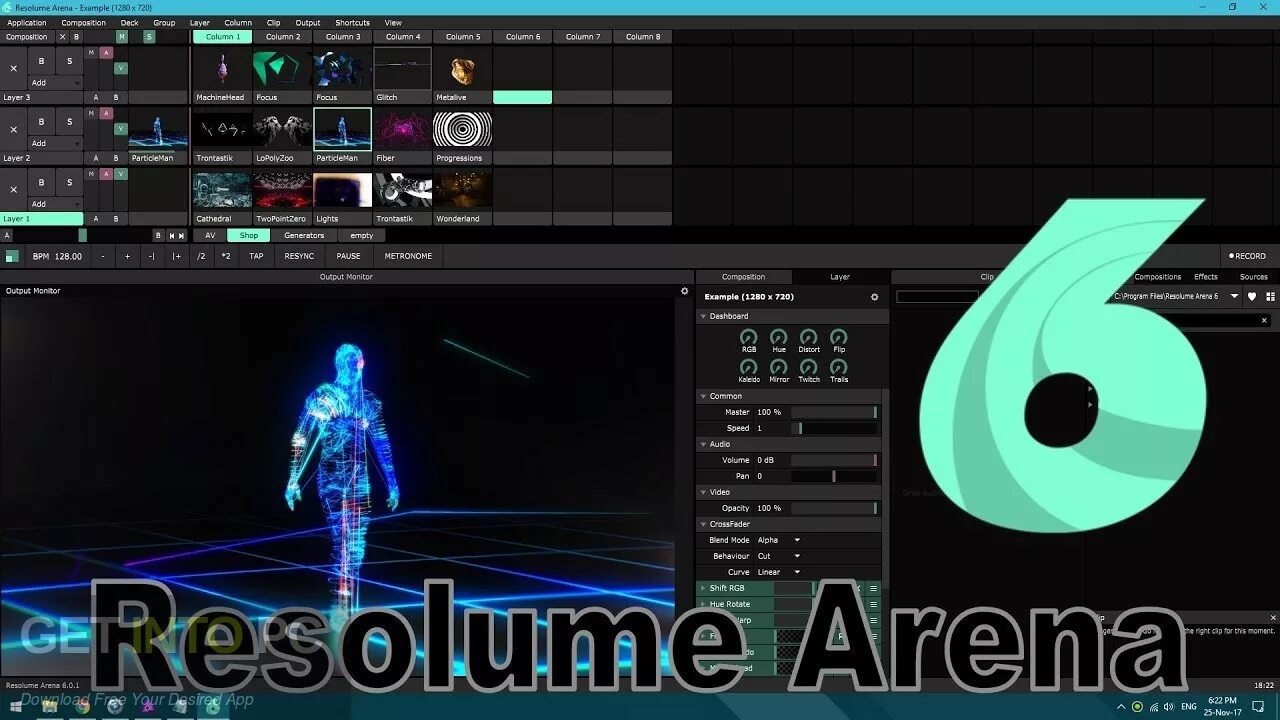The image size is (1280, 720).
Task: Click the Output Monitor settings gear
Action: click(685, 291)
